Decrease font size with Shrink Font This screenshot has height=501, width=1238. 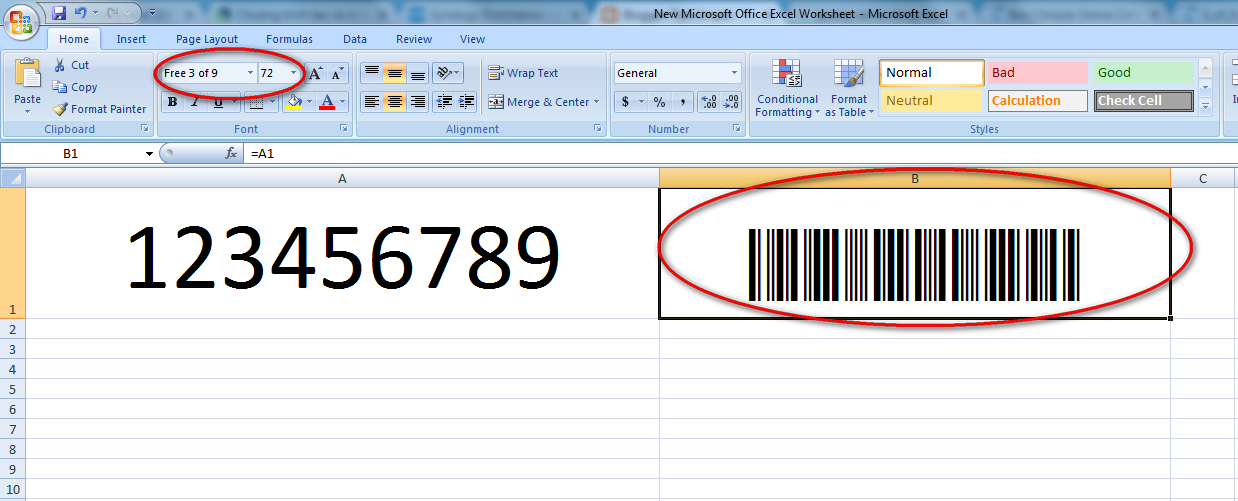click(x=337, y=73)
